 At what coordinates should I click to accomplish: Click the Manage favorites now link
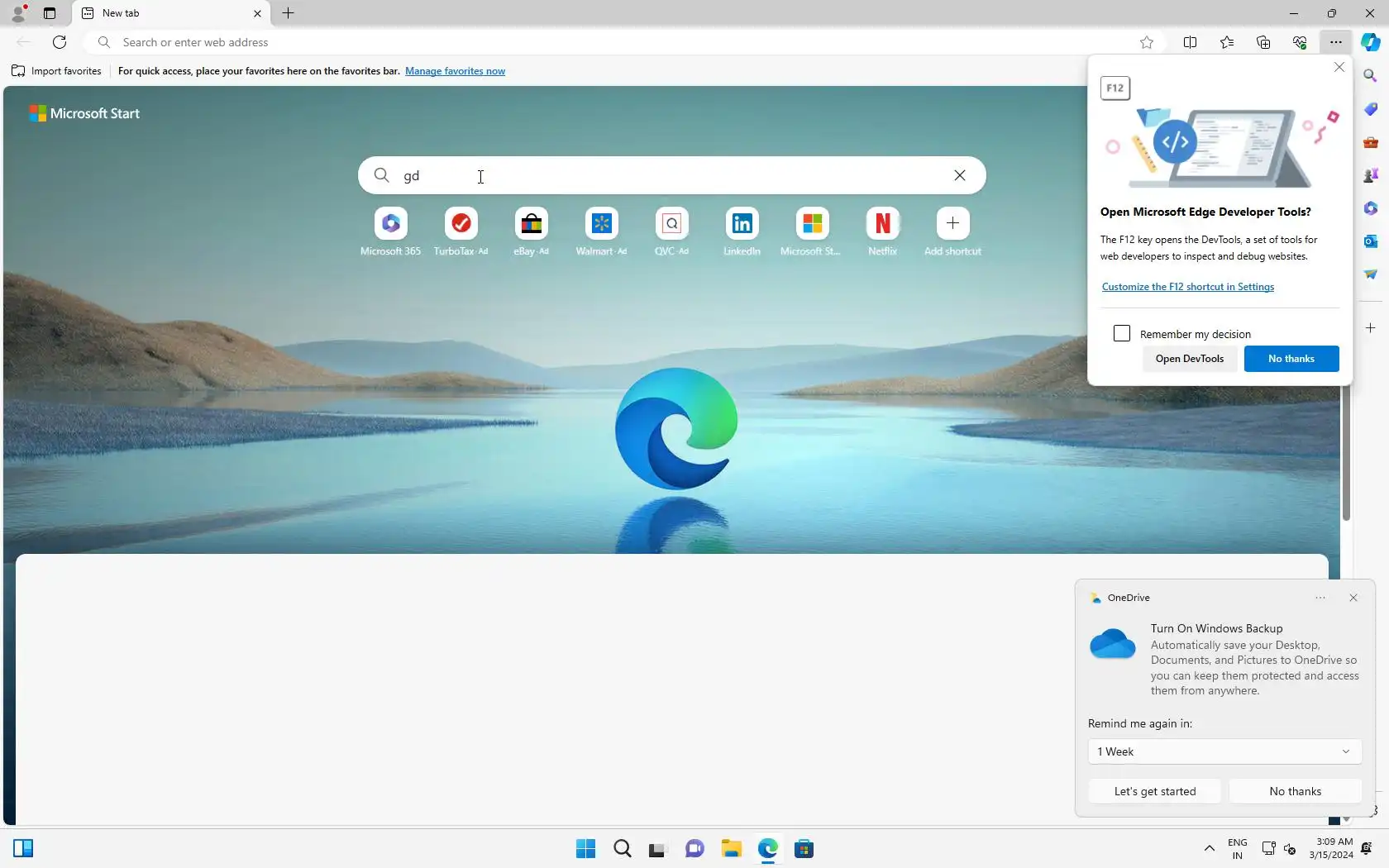click(455, 71)
